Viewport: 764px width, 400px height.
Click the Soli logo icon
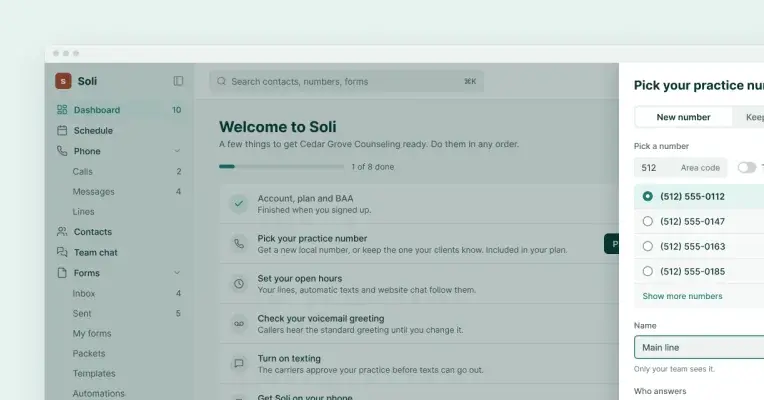[x=63, y=81]
